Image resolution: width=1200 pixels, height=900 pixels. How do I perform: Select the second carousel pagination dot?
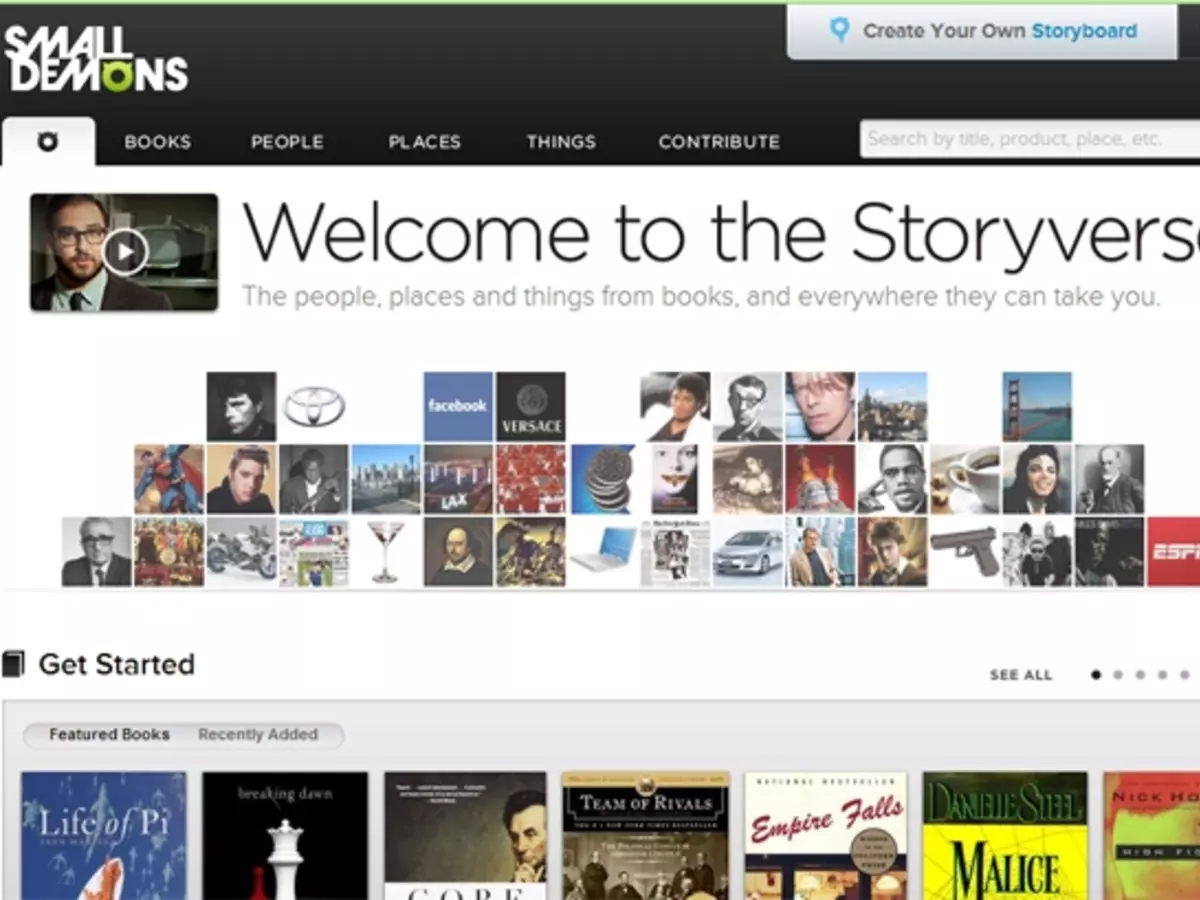[x=1119, y=675]
